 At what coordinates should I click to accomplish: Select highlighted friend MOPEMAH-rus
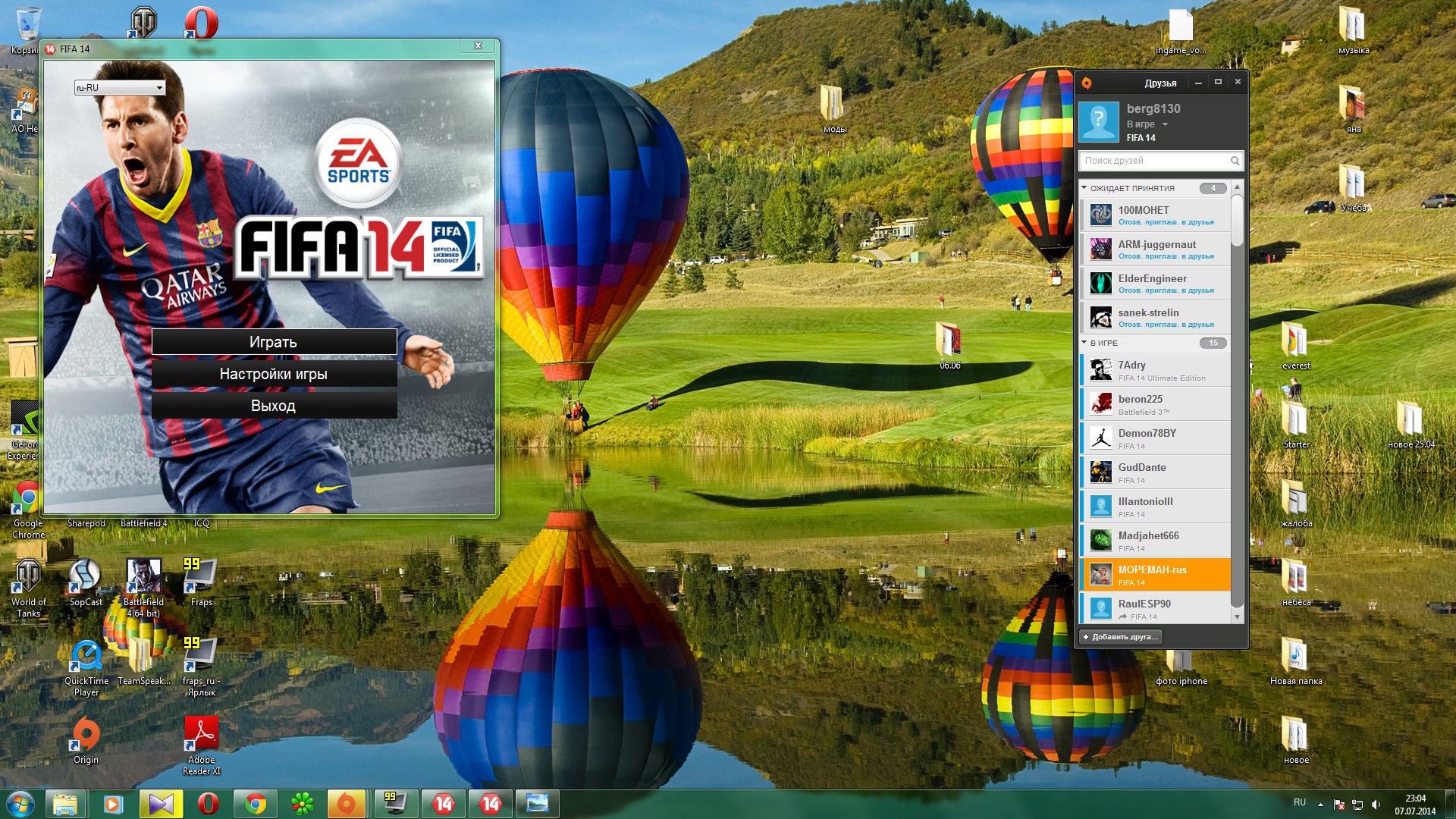(1155, 575)
